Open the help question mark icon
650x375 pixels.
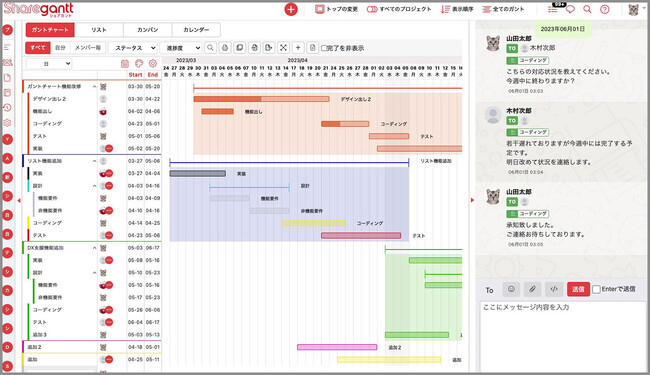604,9
